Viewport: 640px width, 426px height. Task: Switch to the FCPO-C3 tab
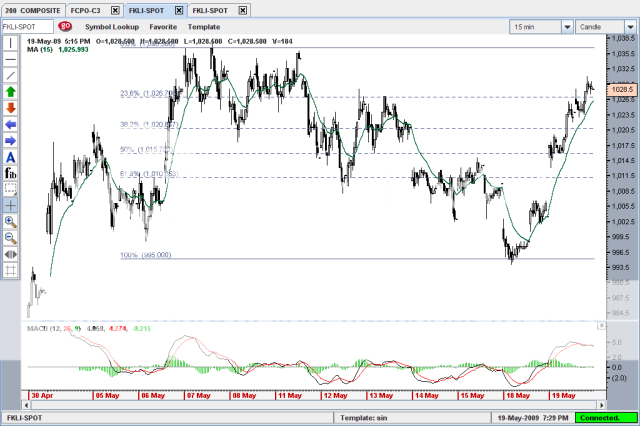pos(86,8)
